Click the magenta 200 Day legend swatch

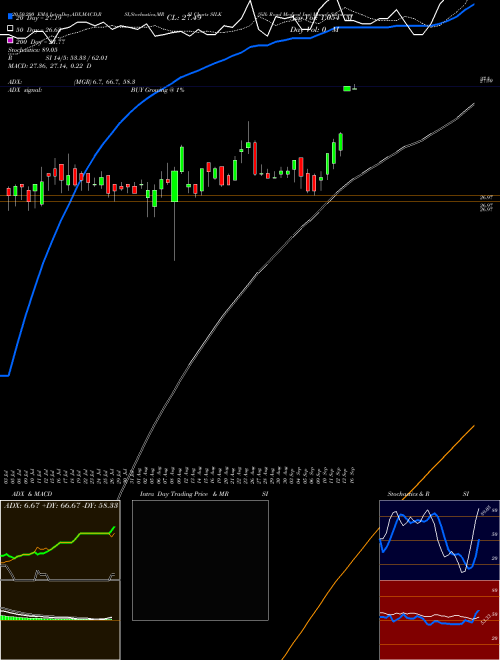(x=11, y=40)
